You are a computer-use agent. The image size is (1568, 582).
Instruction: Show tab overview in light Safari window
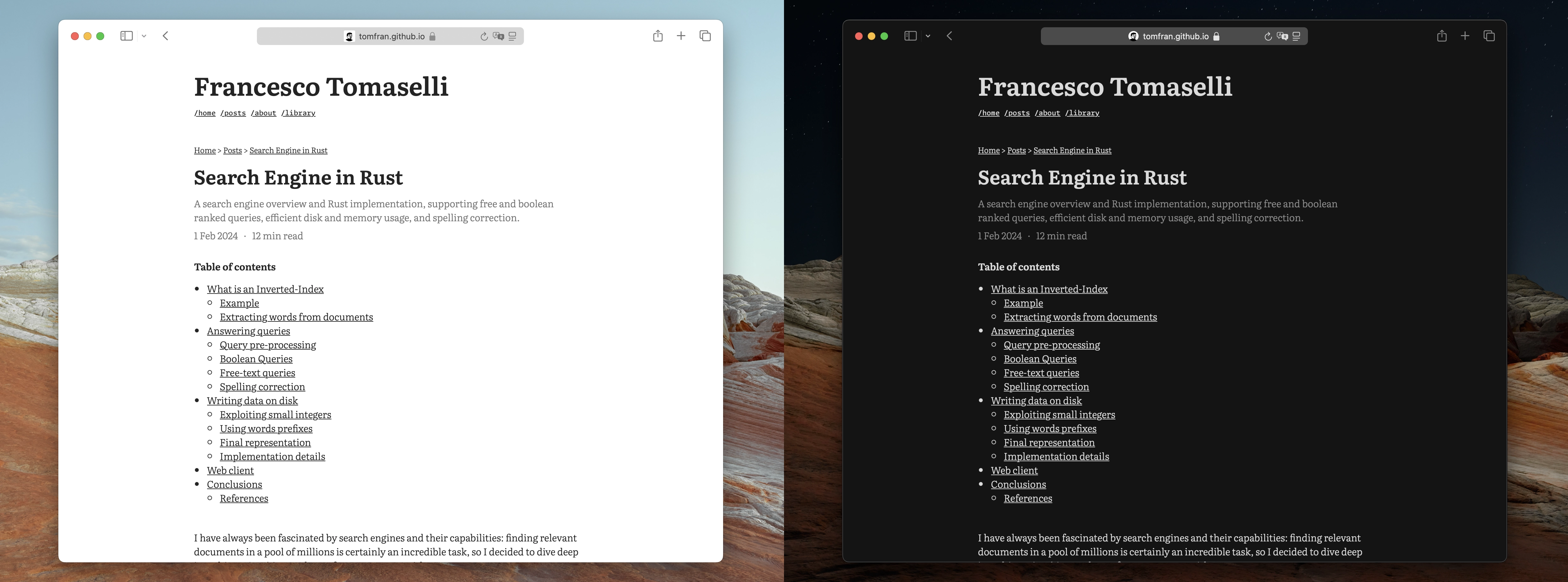[705, 36]
